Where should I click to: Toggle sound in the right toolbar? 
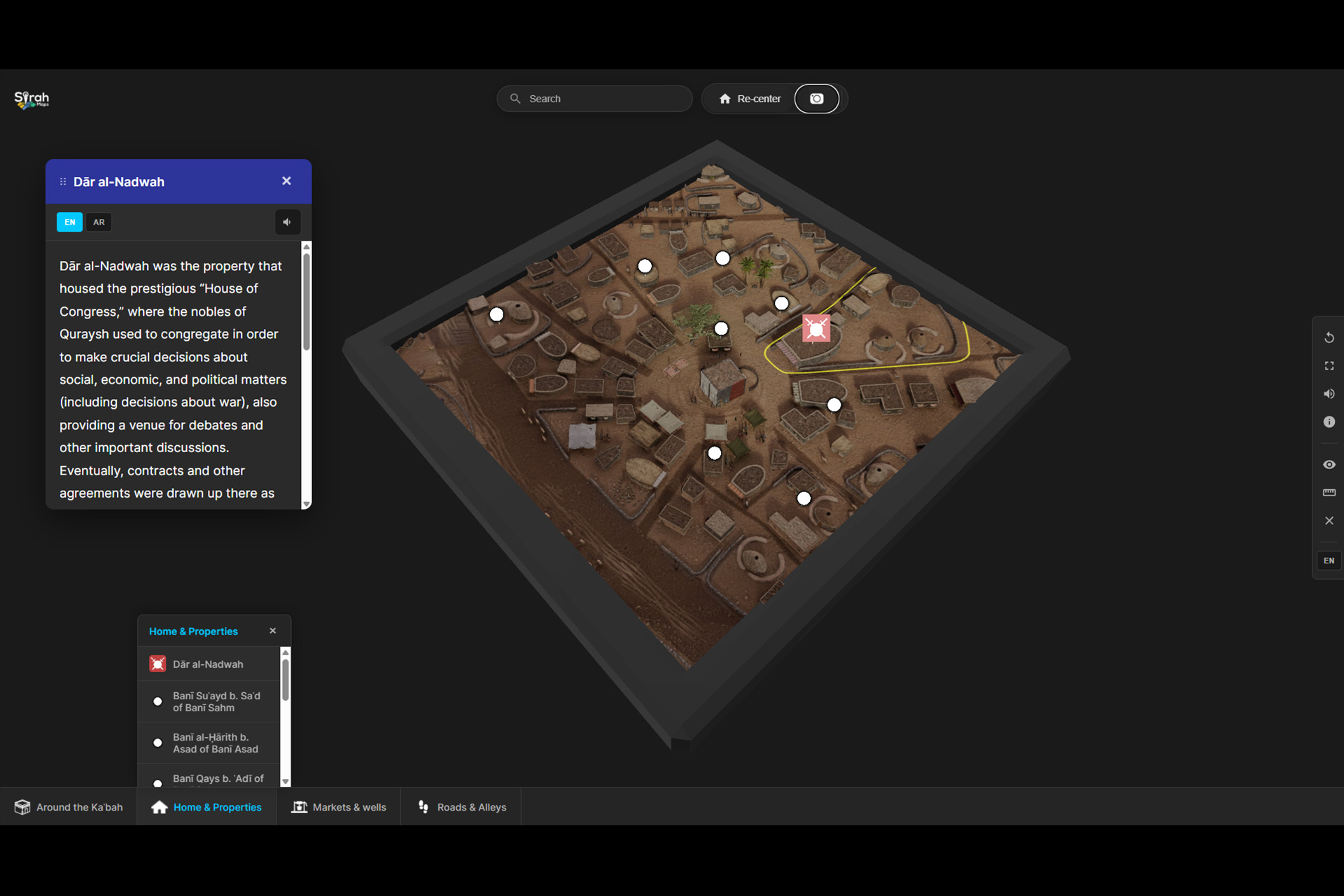click(x=1329, y=394)
